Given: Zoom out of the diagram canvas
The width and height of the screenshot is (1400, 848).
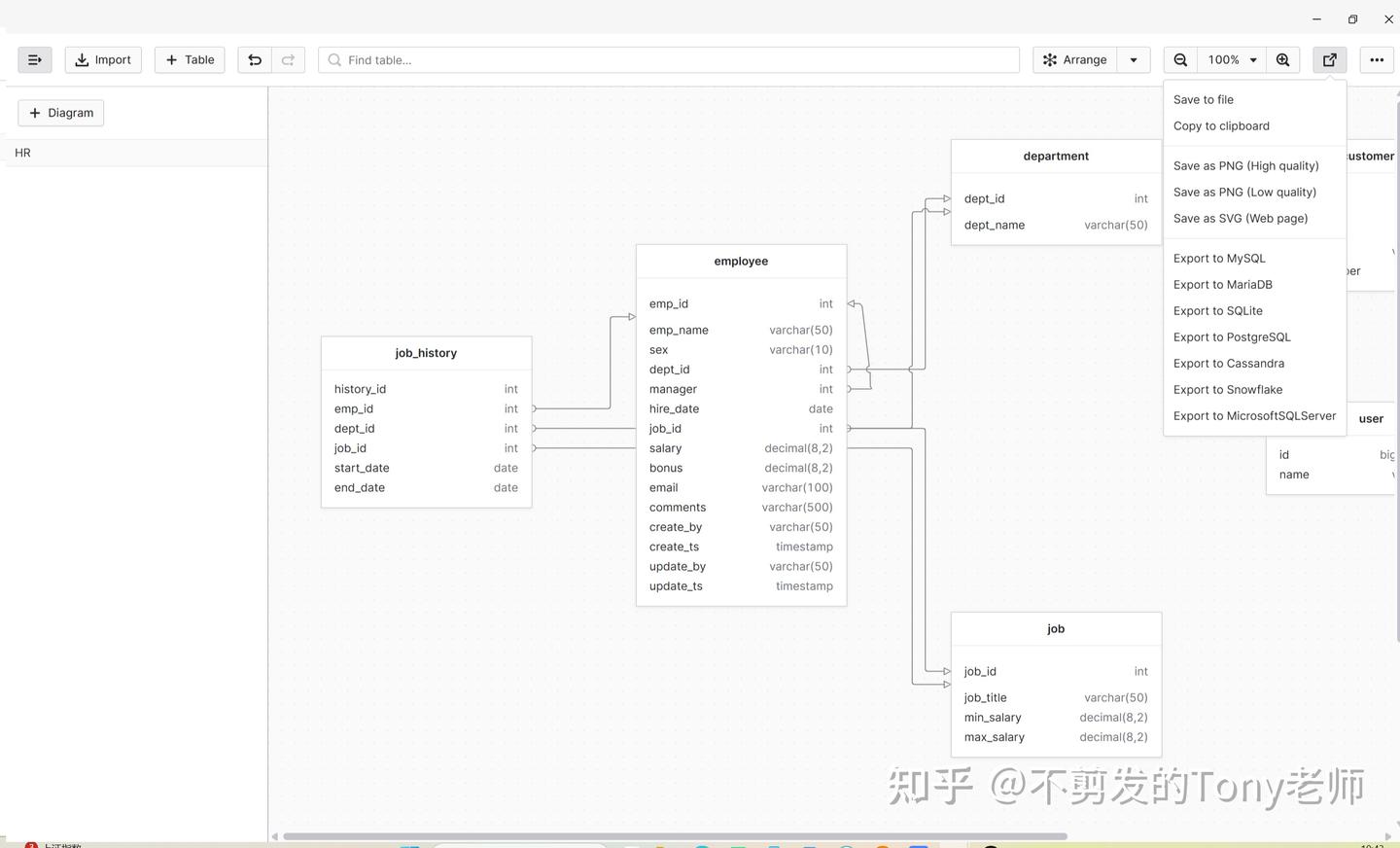Looking at the screenshot, I should pos(1179,59).
